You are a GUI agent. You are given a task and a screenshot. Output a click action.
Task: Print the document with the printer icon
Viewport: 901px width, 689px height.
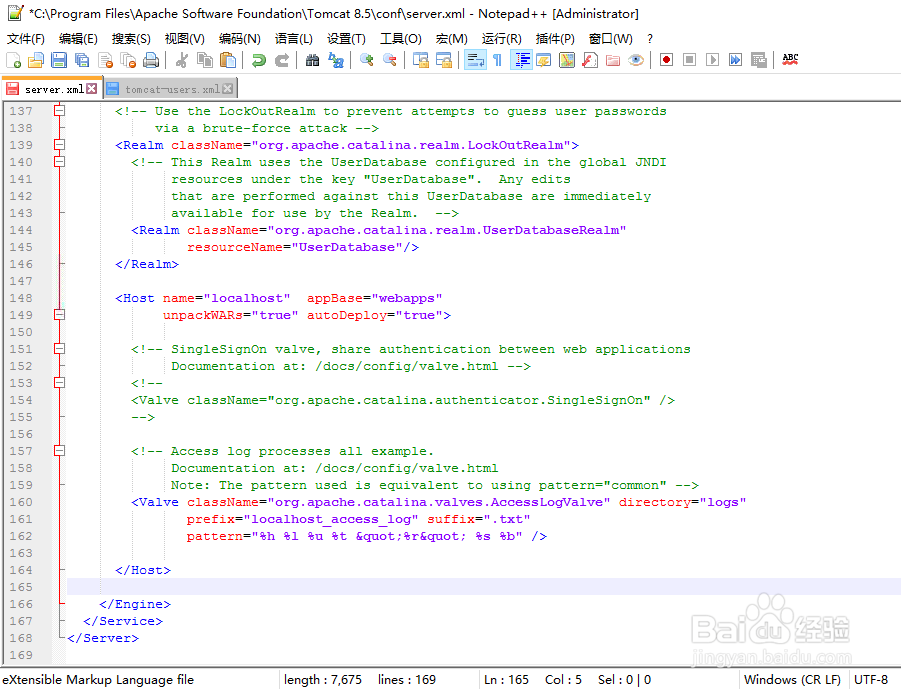(151, 60)
